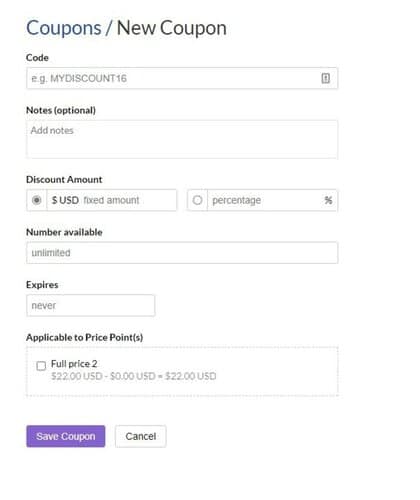The image size is (420, 500).
Task: Focus the Number available unlimited field
Action: click(182, 253)
